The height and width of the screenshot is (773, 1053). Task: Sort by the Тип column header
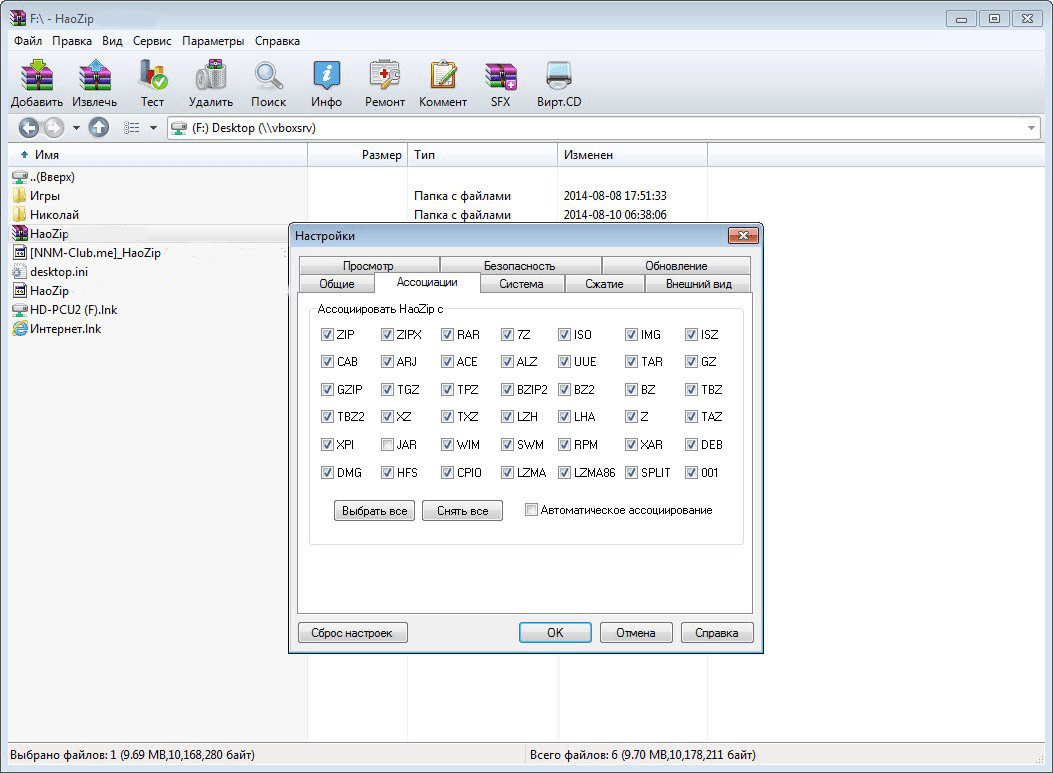[482, 154]
